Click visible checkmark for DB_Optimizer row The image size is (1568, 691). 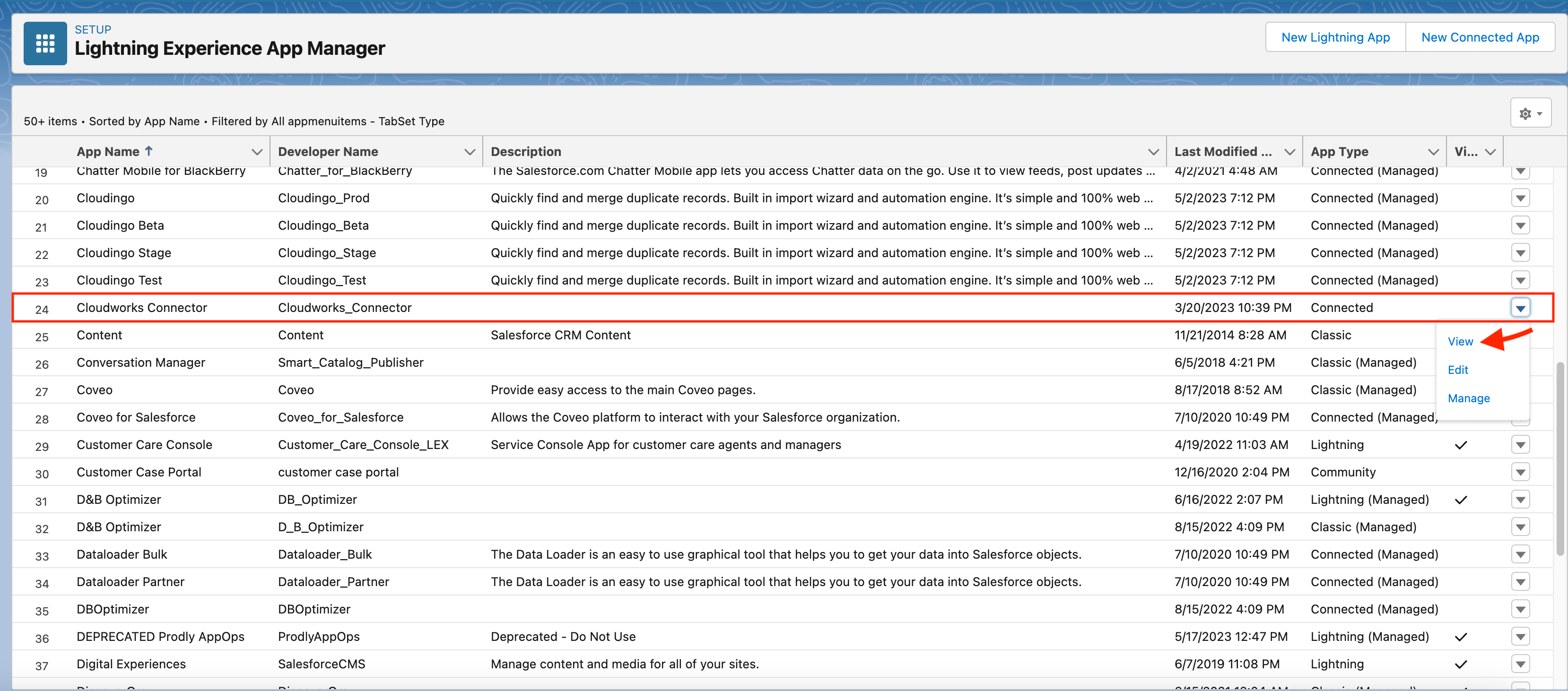(x=1460, y=500)
